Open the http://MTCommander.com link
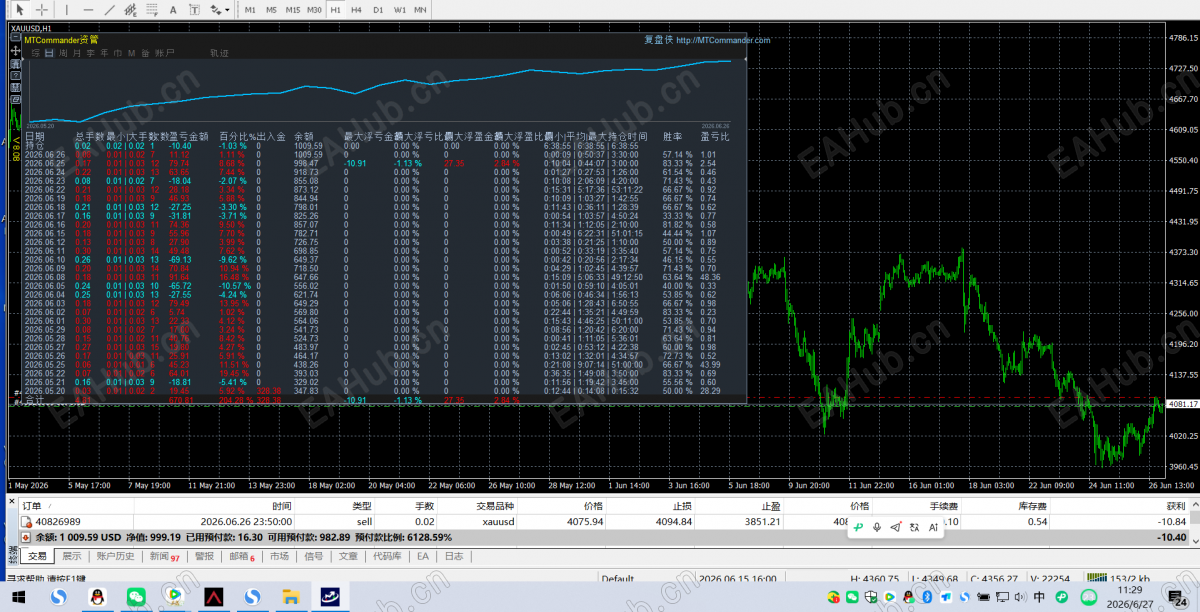 723,40
